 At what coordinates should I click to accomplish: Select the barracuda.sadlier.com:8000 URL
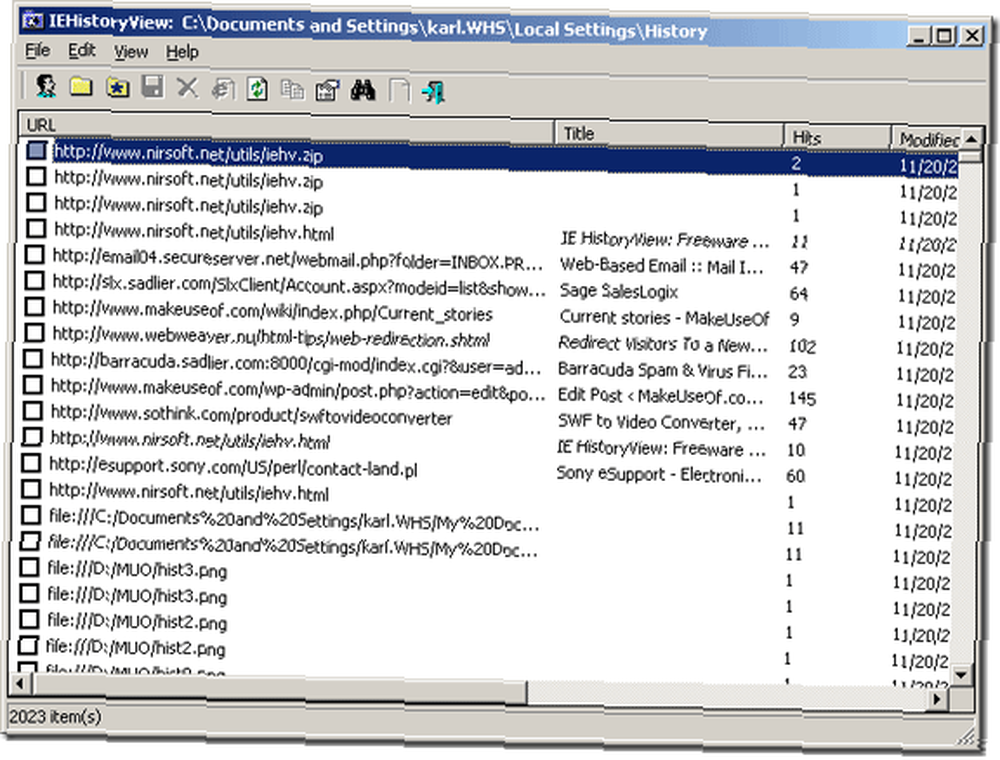(x=296, y=364)
